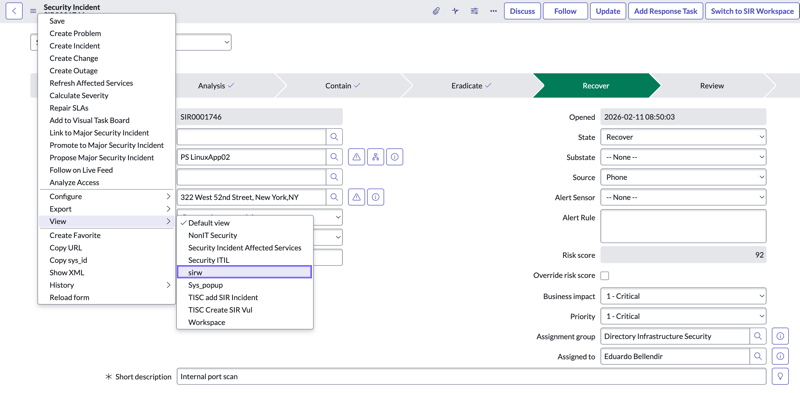Screen dimensions: 800x393
Task: Open attachments via the paperclip icon
Action: (x=436, y=11)
